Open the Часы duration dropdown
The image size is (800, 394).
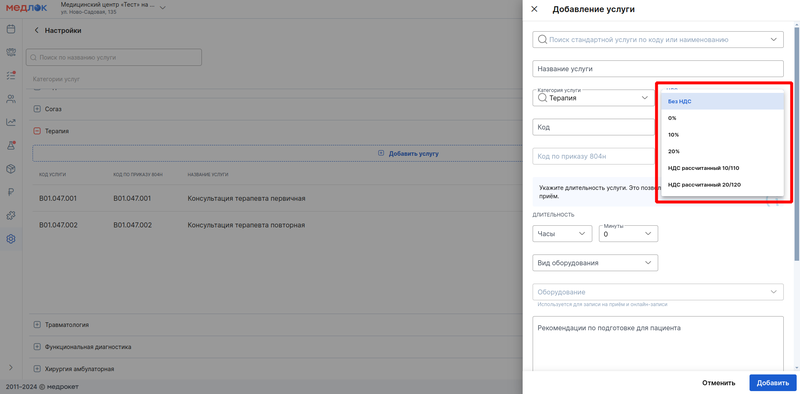coord(562,233)
